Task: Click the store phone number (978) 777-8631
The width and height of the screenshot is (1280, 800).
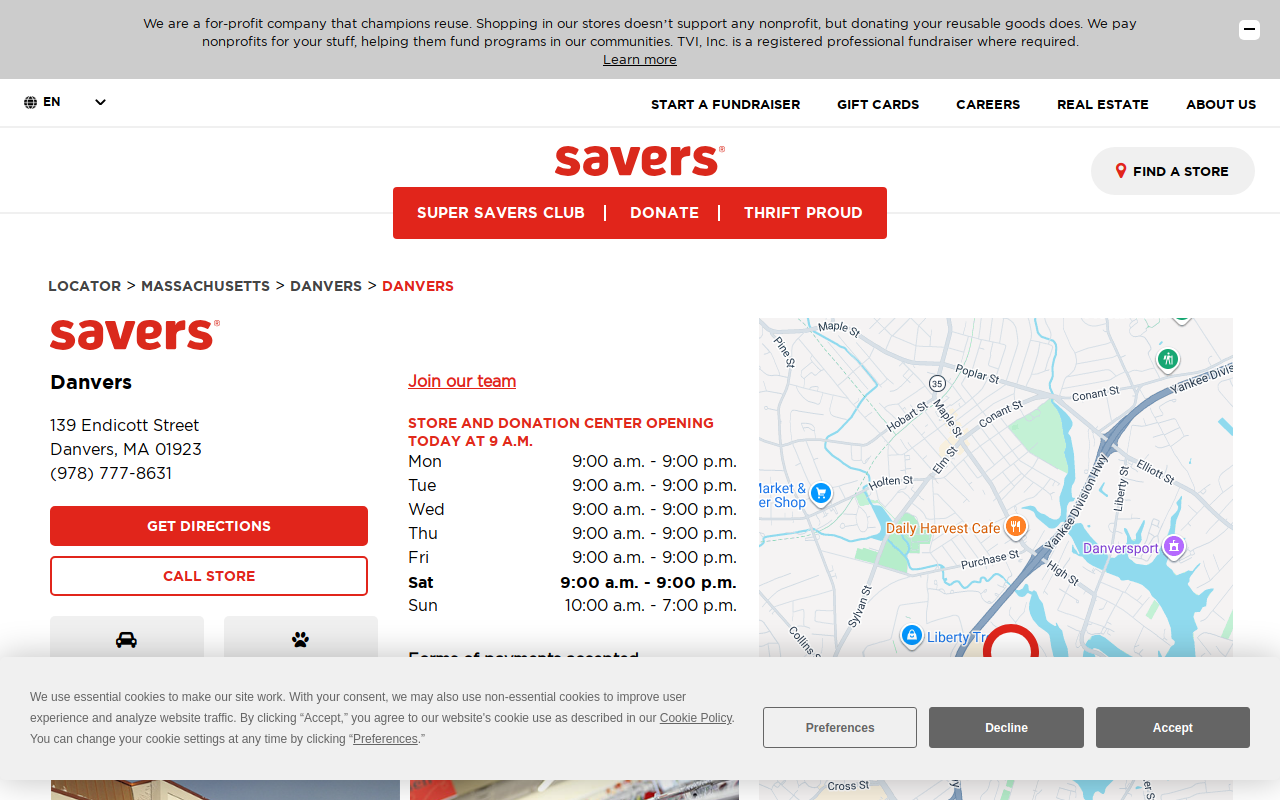Action: (x=111, y=473)
